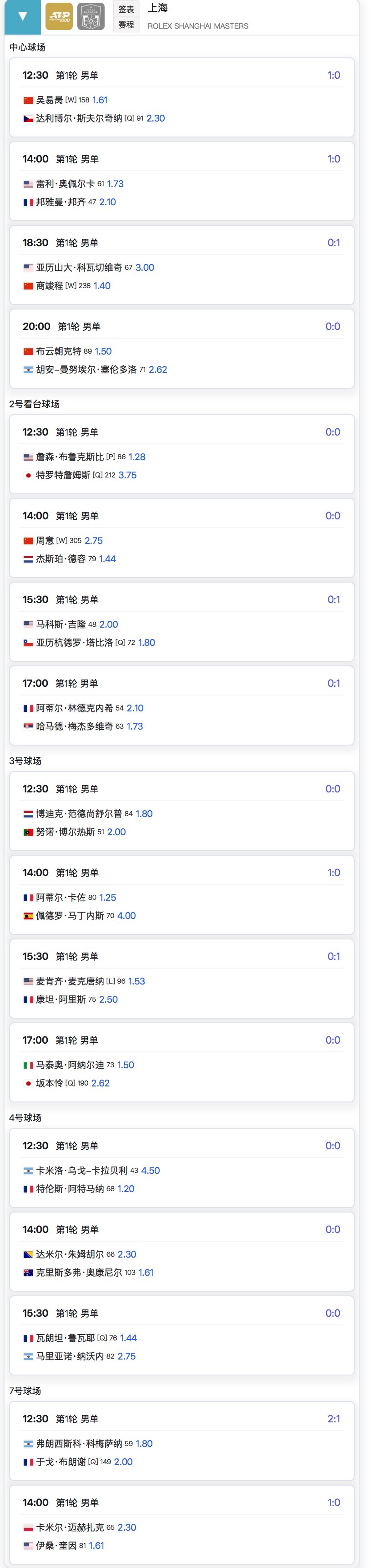Image resolution: width=373 pixels, height=1568 pixels.
Task: Open player 吴易昺 link
Action: pyautogui.click(x=49, y=101)
